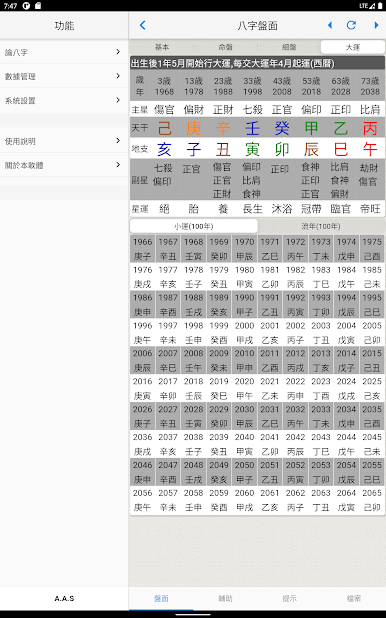
Task: Select 流年(100年) segment
Action: point(321,226)
